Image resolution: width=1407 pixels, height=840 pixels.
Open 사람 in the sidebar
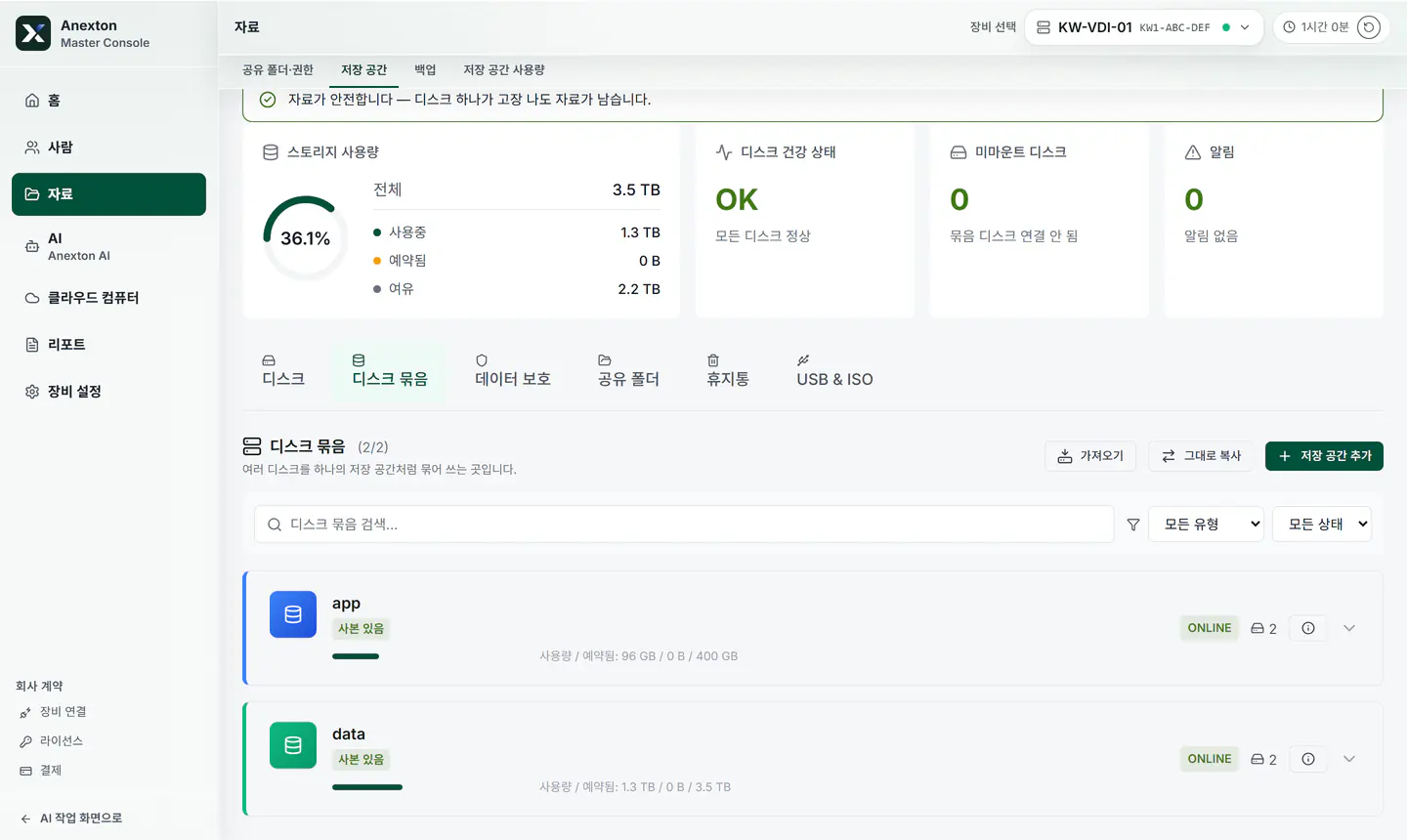pos(108,147)
